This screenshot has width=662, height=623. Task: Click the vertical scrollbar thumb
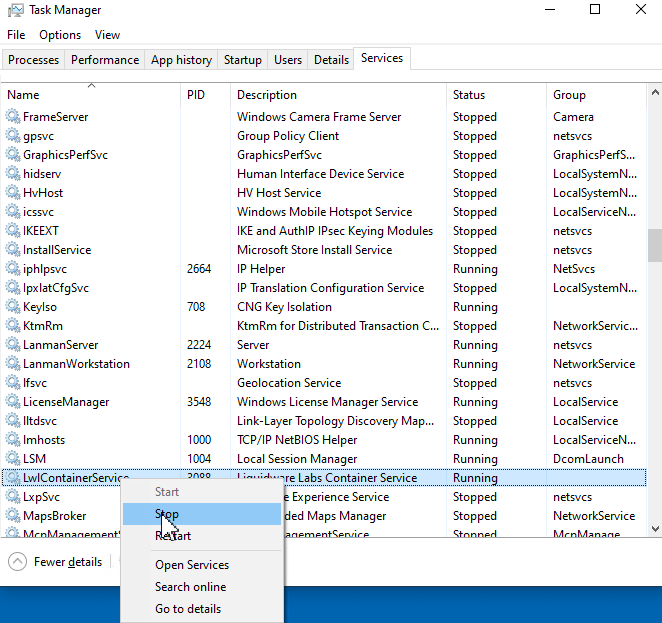tap(655, 245)
